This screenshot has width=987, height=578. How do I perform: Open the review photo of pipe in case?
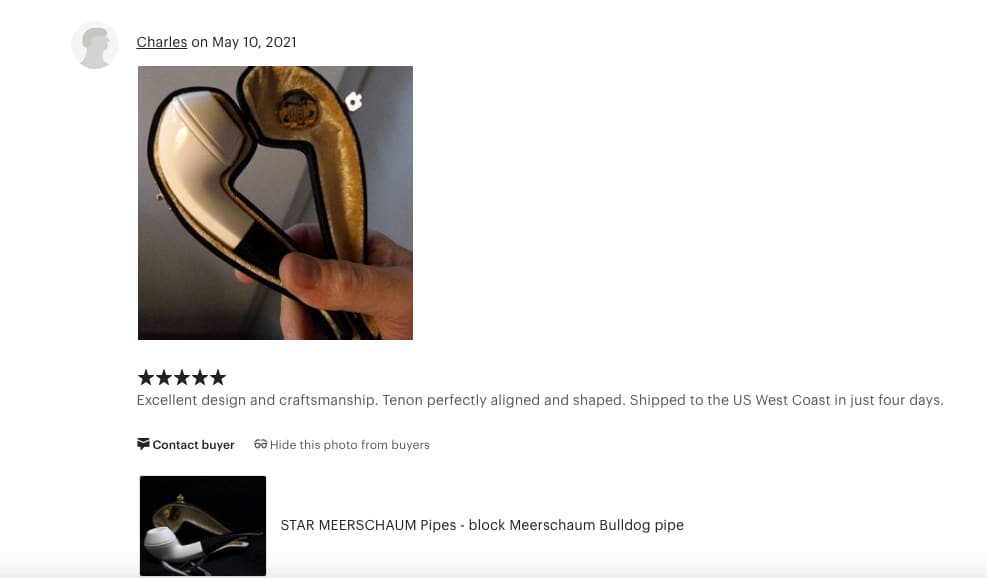(275, 203)
